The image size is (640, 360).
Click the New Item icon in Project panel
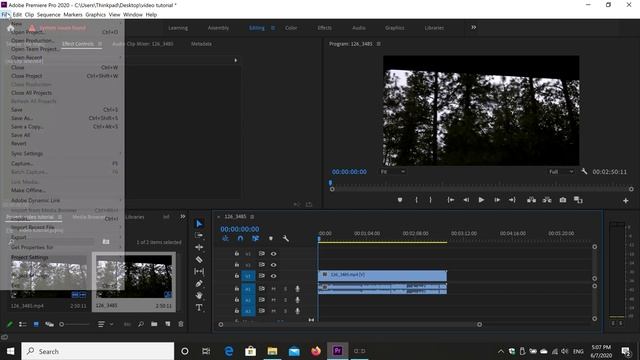point(168,324)
